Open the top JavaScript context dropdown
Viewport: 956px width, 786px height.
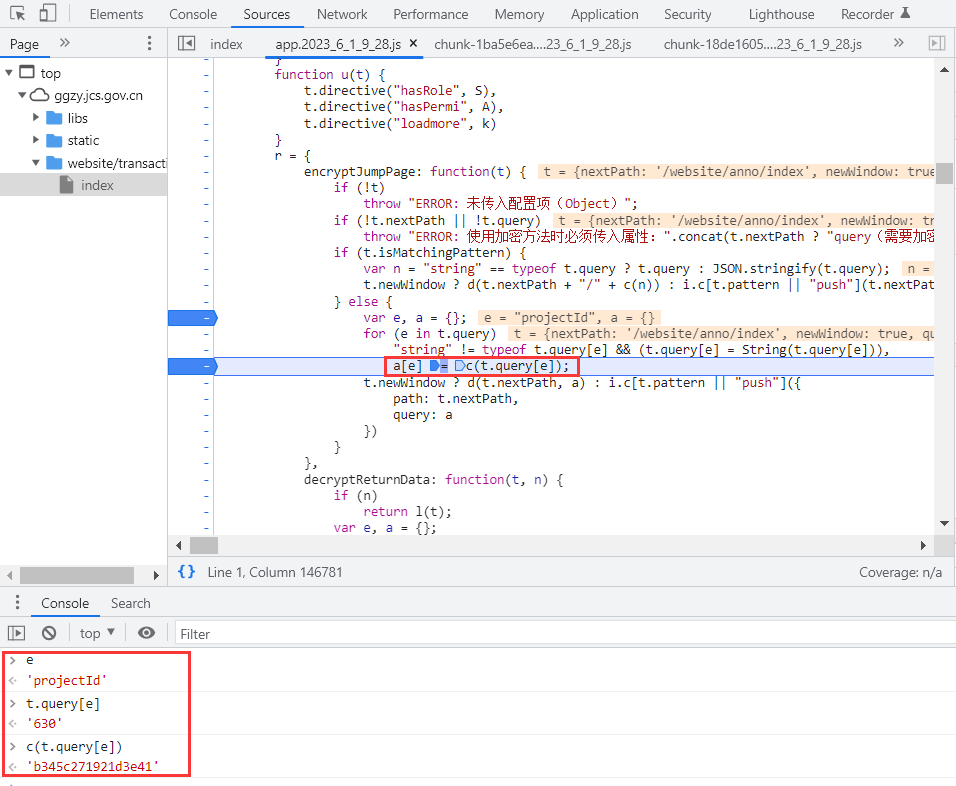(98, 633)
